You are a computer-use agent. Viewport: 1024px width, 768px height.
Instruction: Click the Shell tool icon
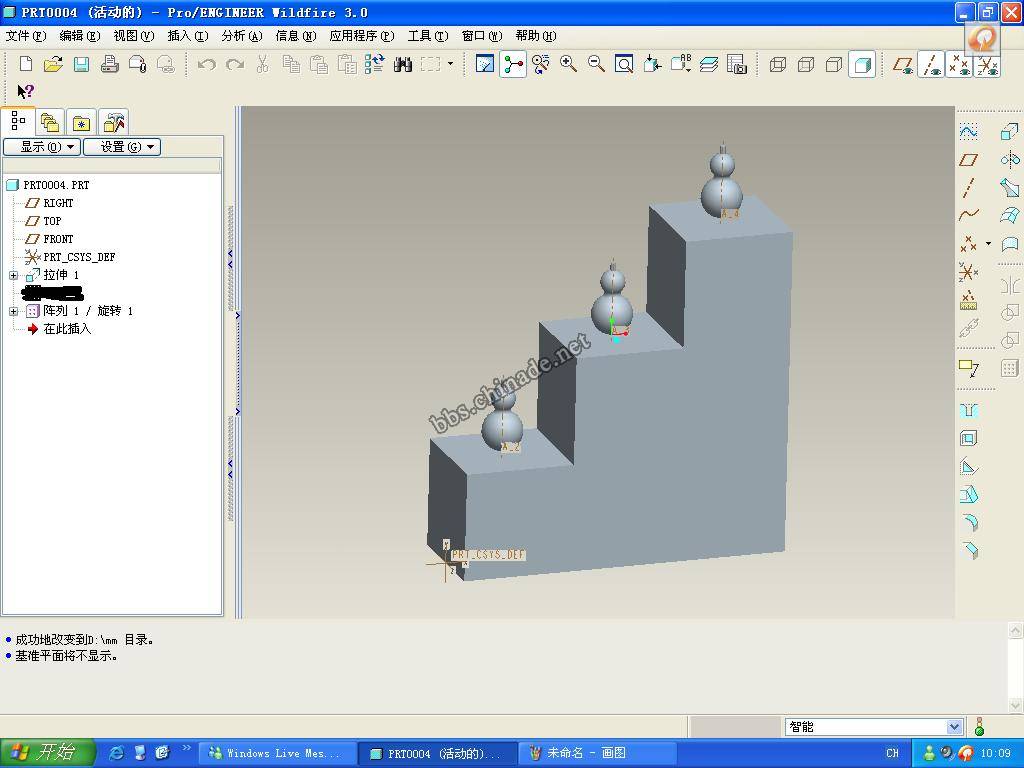[x=968, y=439]
